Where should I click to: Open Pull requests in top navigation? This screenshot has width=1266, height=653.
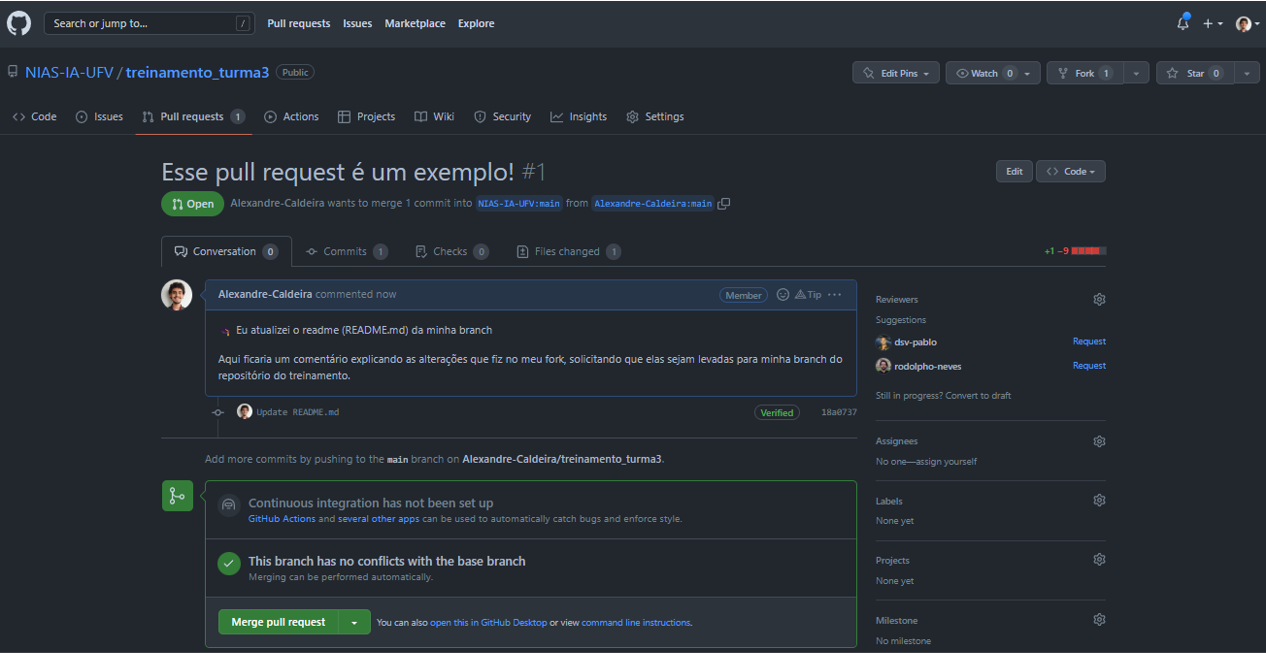[x=298, y=23]
